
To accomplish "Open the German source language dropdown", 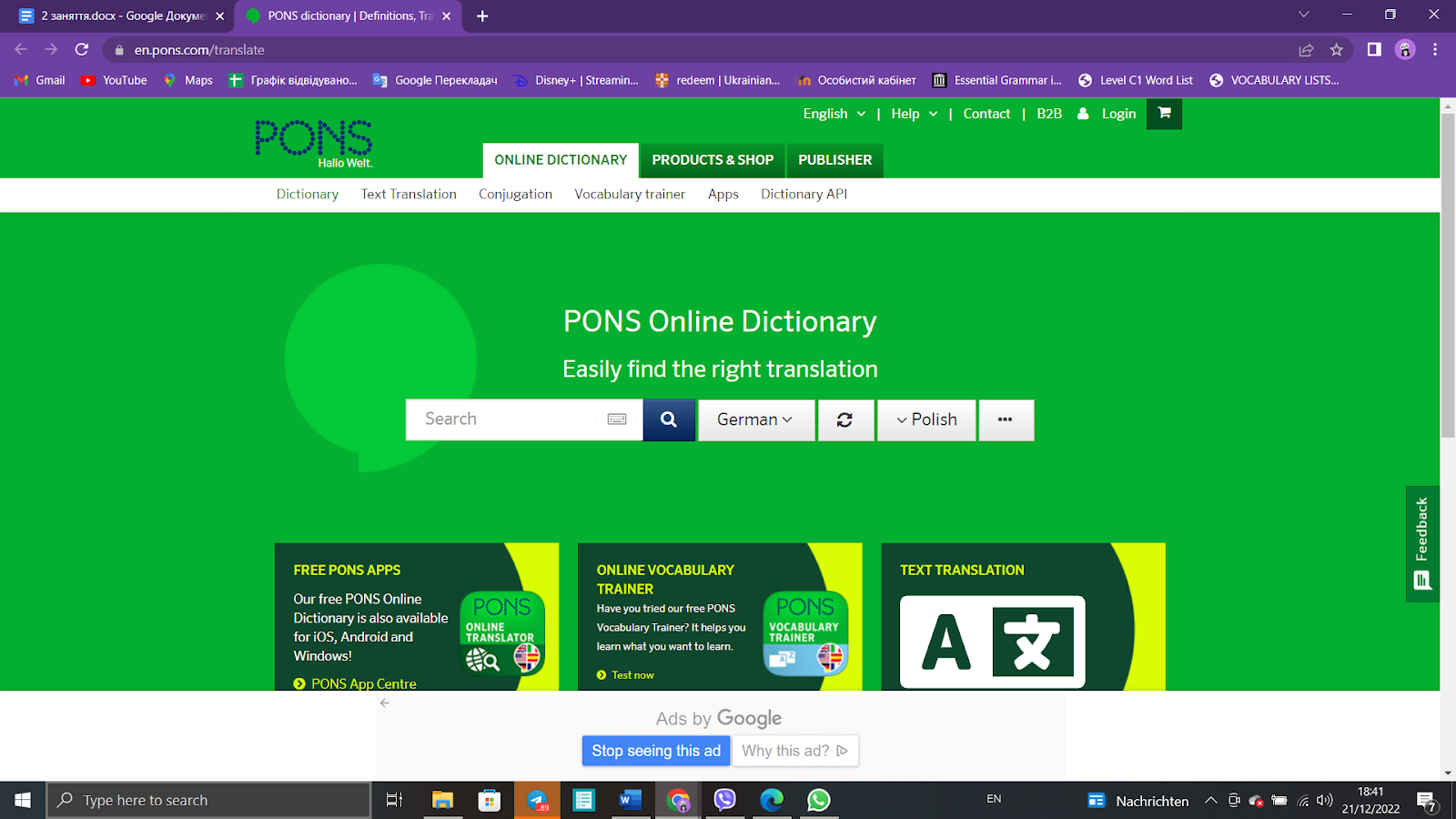I will (x=756, y=420).
